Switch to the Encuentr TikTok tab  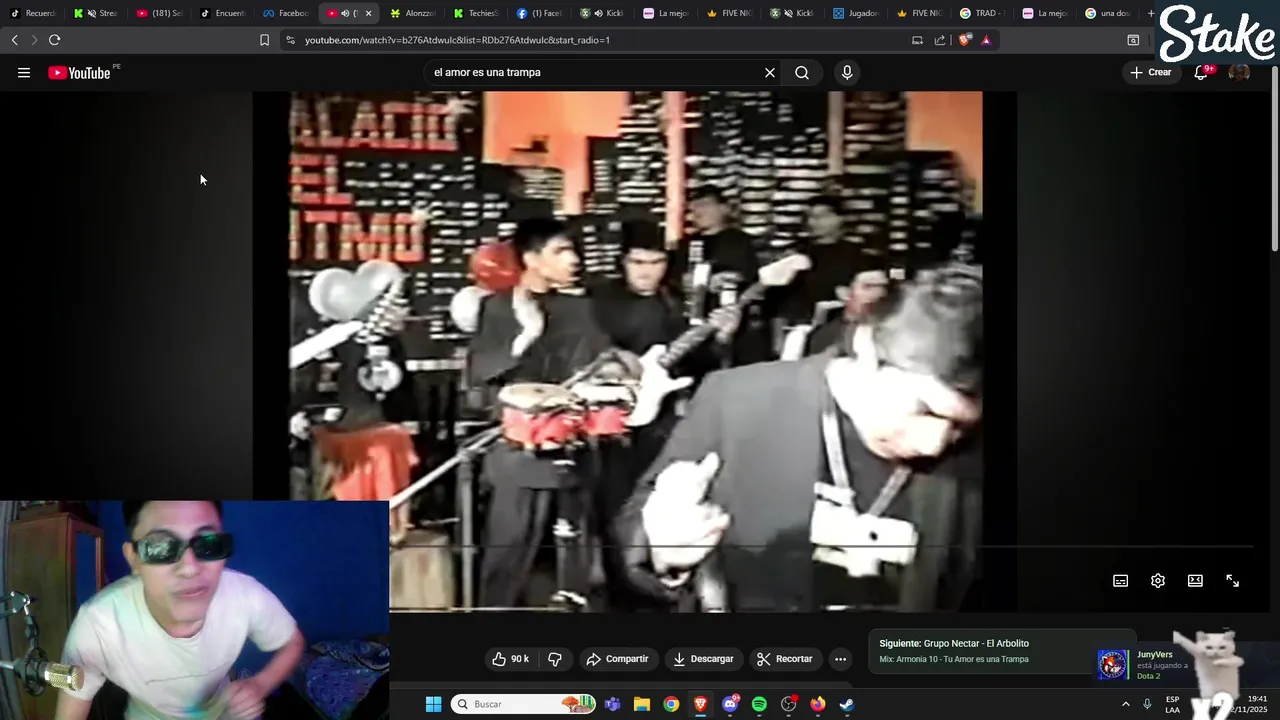point(222,14)
